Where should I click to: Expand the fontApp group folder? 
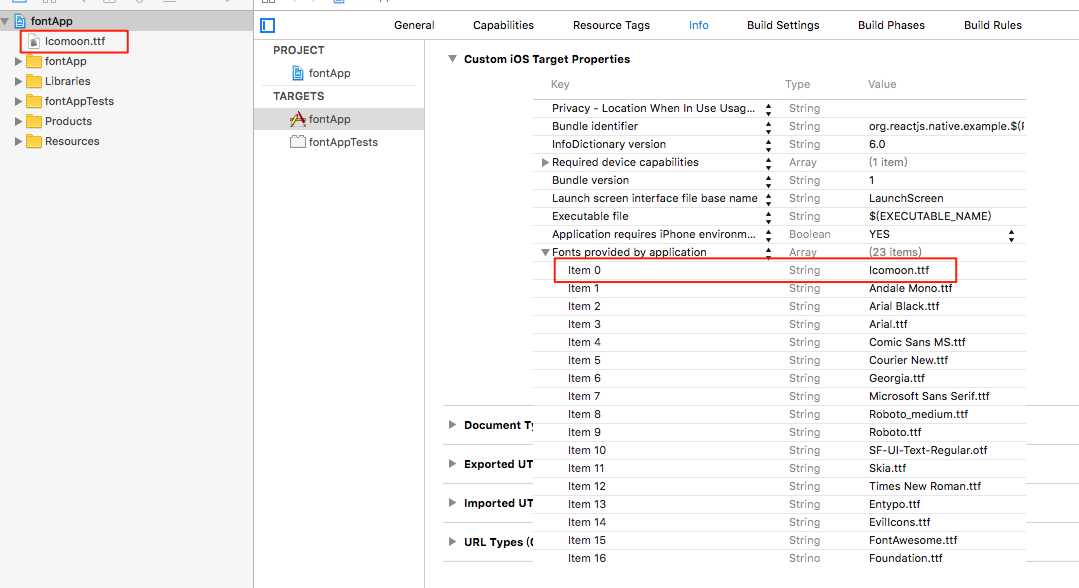(18, 61)
